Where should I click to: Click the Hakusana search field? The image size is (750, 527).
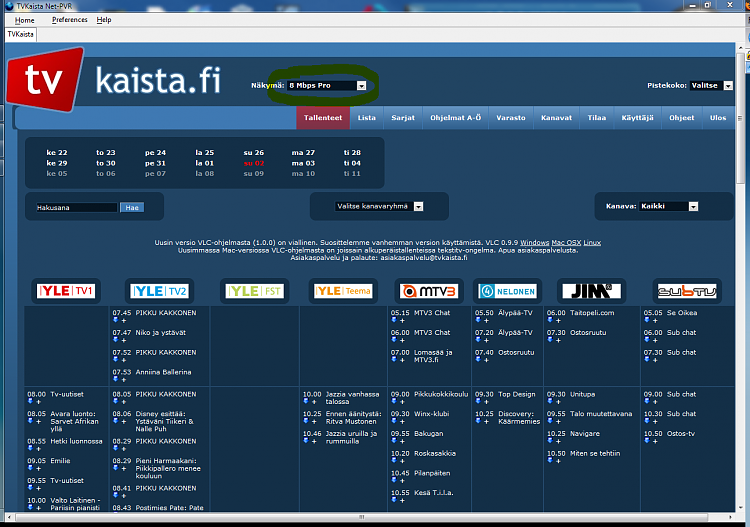click(x=77, y=208)
